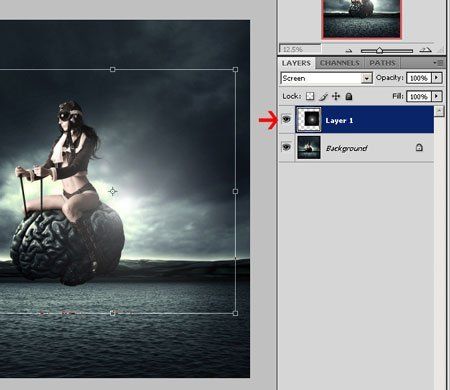Click Navigator zoom out small mountains icon
The height and width of the screenshot is (390, 450).
[x=349, y=51]
